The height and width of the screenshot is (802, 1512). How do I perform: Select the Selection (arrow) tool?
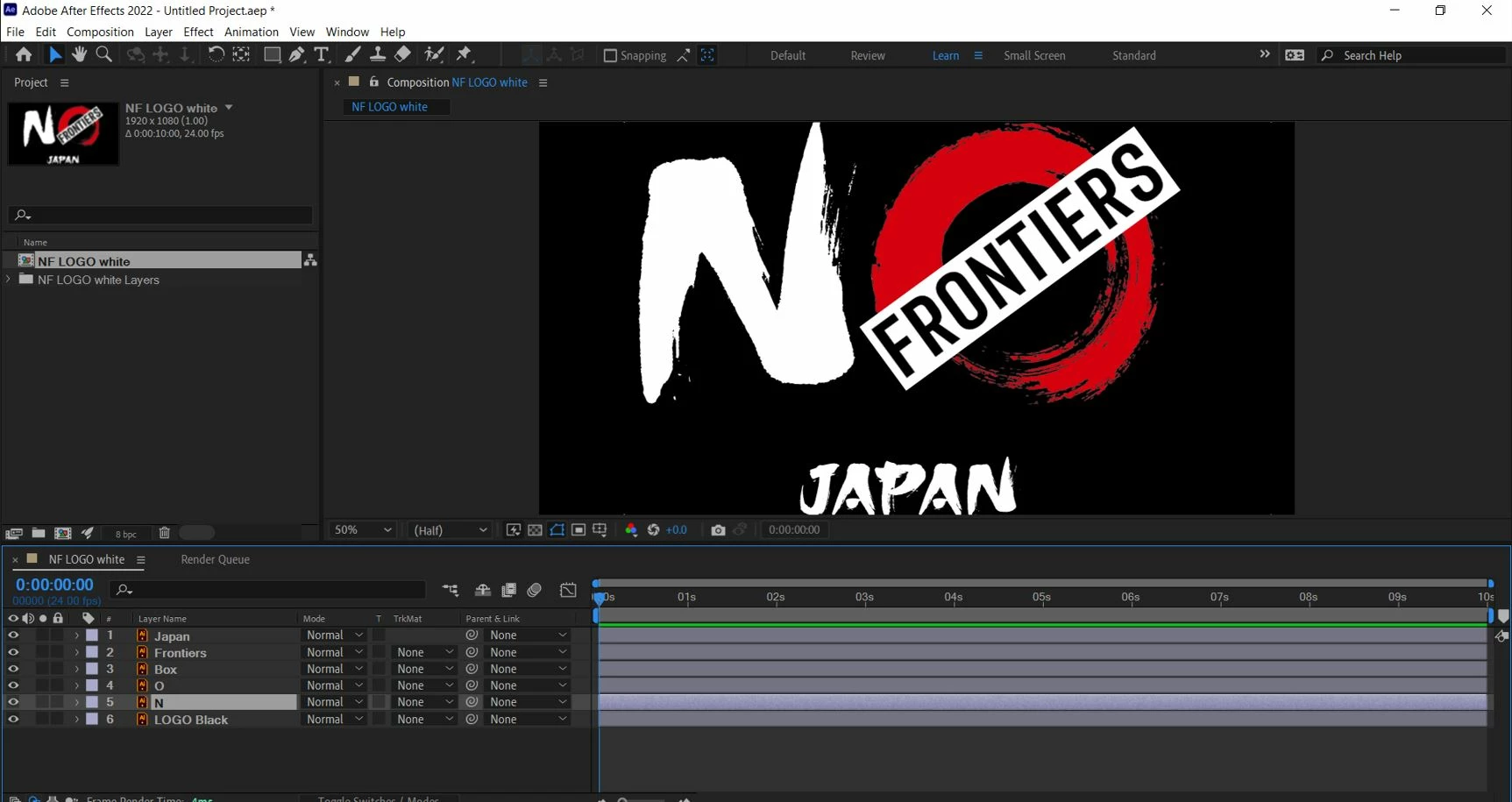[54, 54]
